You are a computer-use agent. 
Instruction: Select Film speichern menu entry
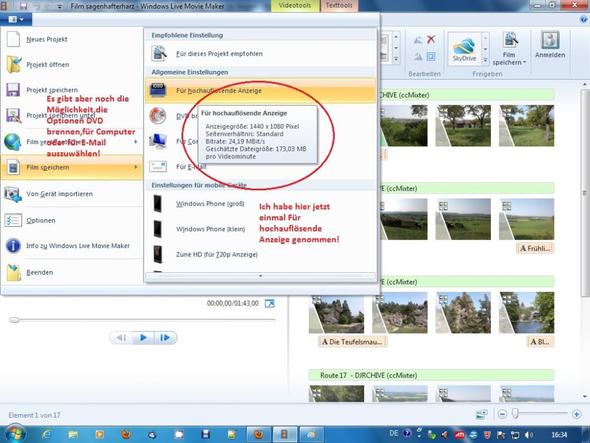click(71, 167)
